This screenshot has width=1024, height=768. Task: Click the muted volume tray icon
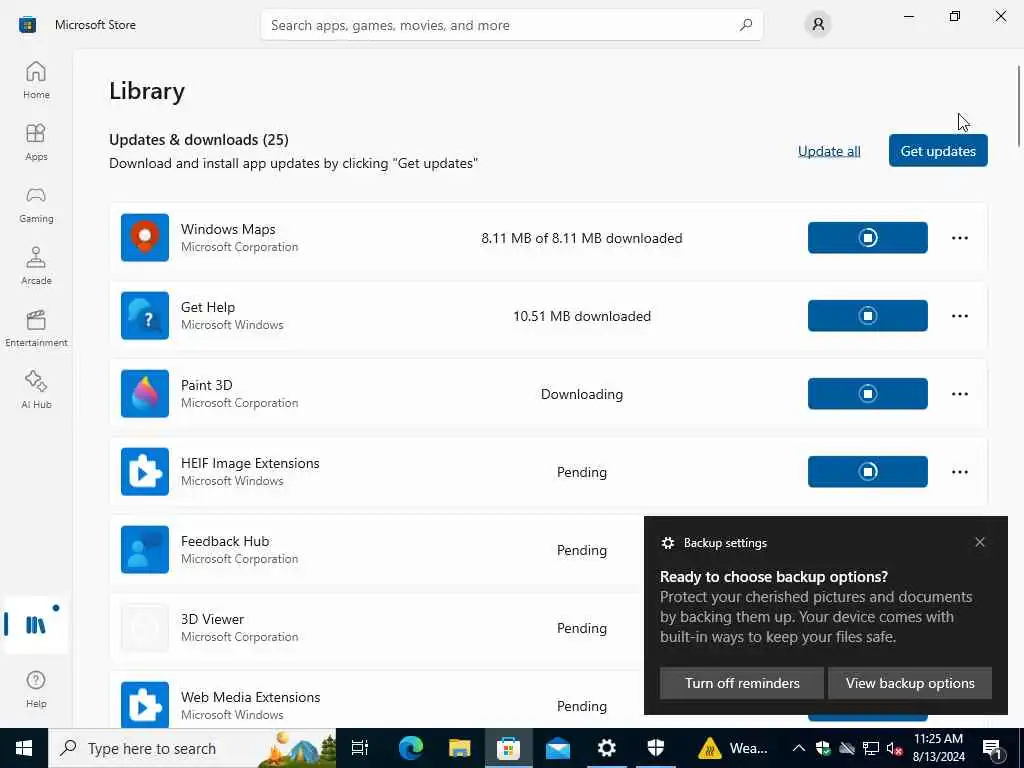point(895,748)
